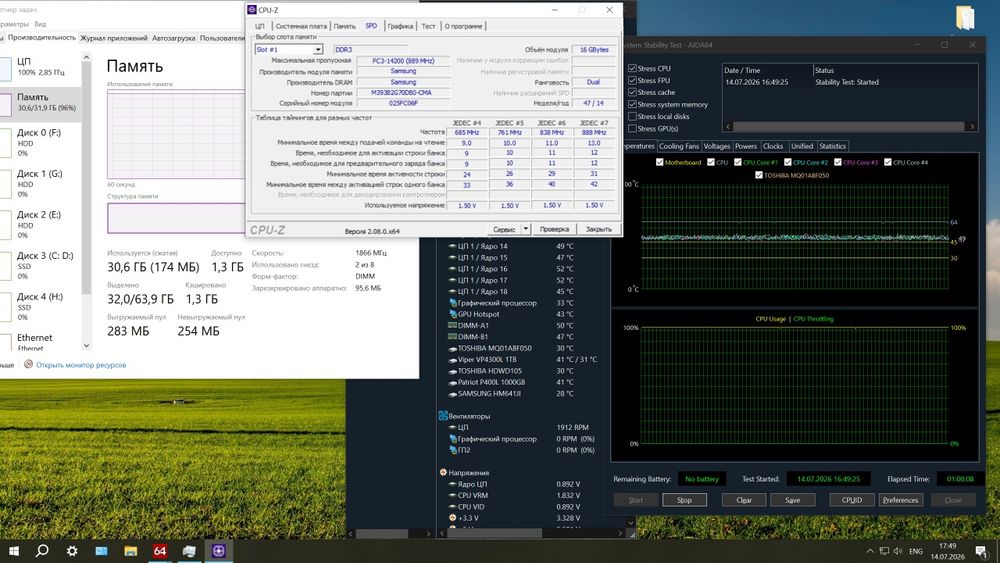Click SAMSUNG HM641JI drive icon
1000x563 pixels.
(x=452, y=393)
